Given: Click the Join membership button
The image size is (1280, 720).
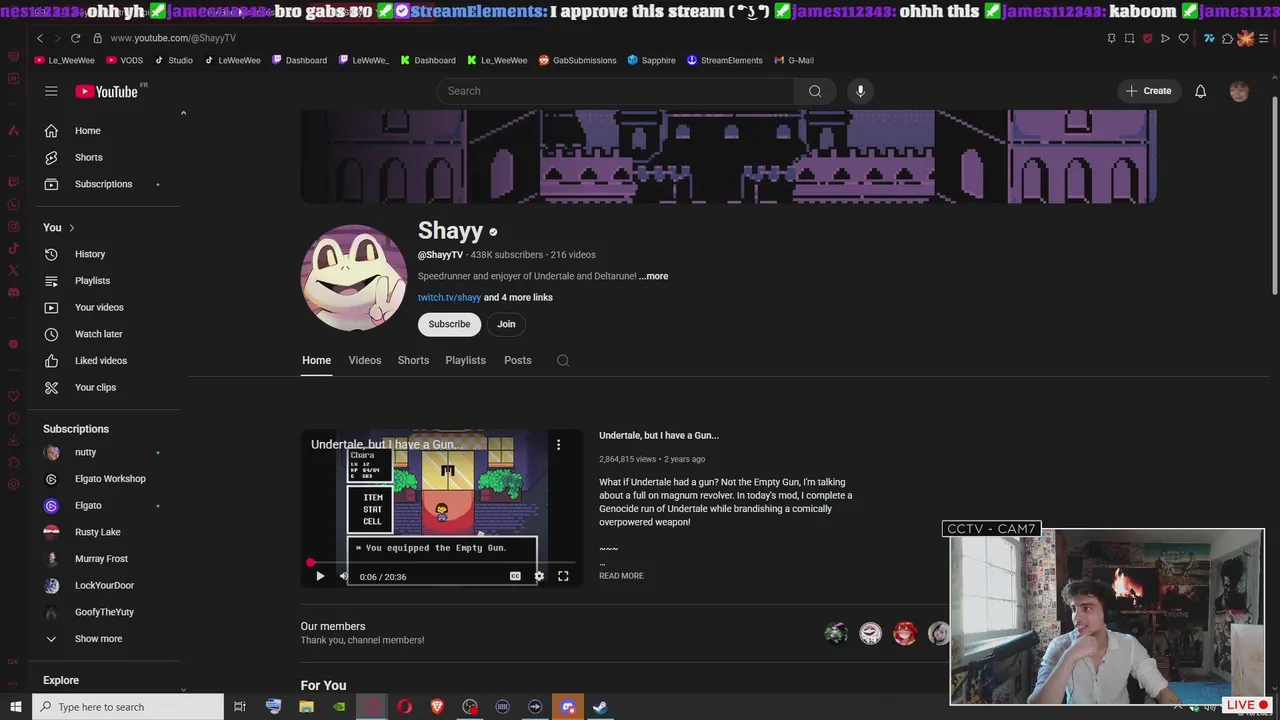Looking at the screenshot, I should [x=506, y=324].
